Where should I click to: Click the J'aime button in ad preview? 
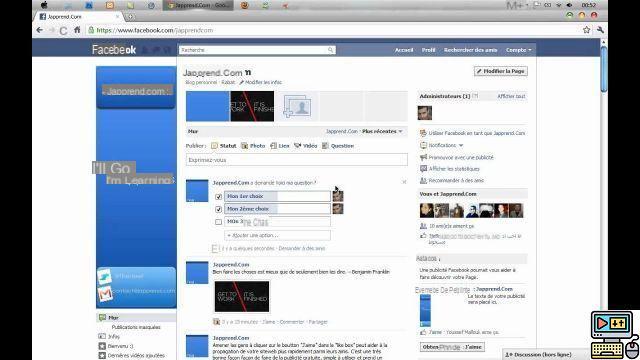pyautogui.click(x=452, y=347)
